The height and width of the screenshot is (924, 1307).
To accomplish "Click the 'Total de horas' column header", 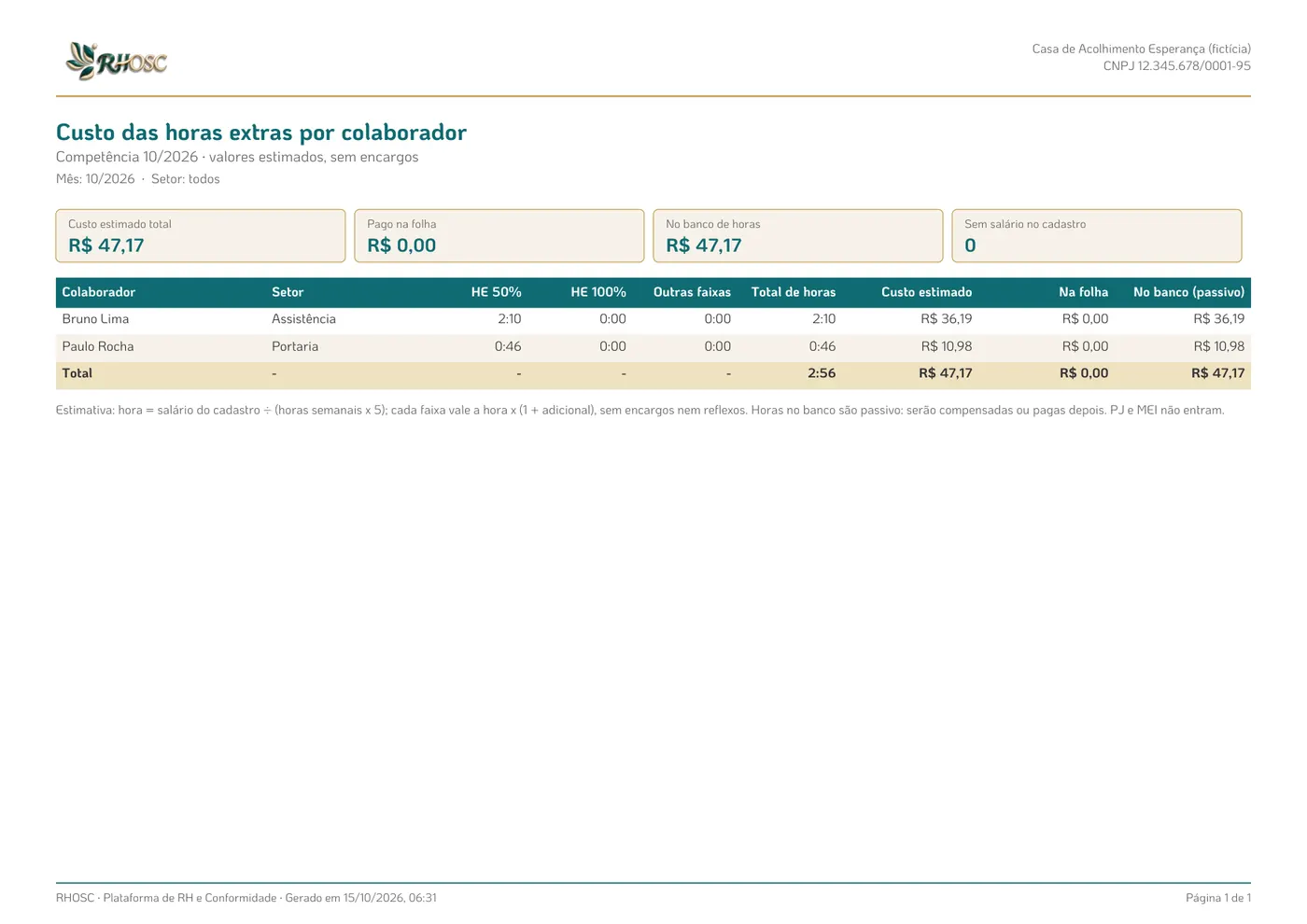I will 794,292.
